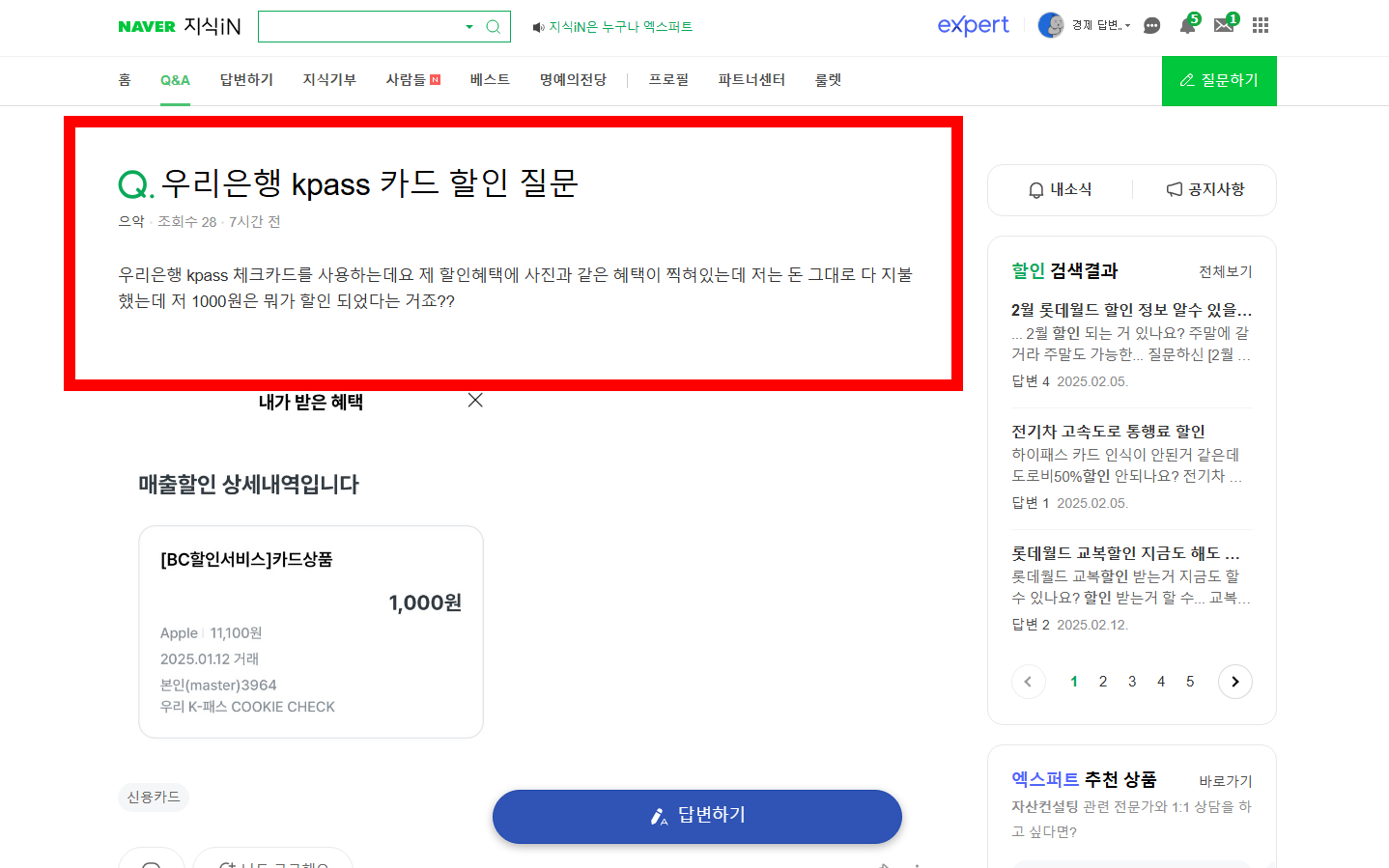The image size is (1389, 868).
Task: Click the 내소식 bell icon
Action: pos(1036,190)
